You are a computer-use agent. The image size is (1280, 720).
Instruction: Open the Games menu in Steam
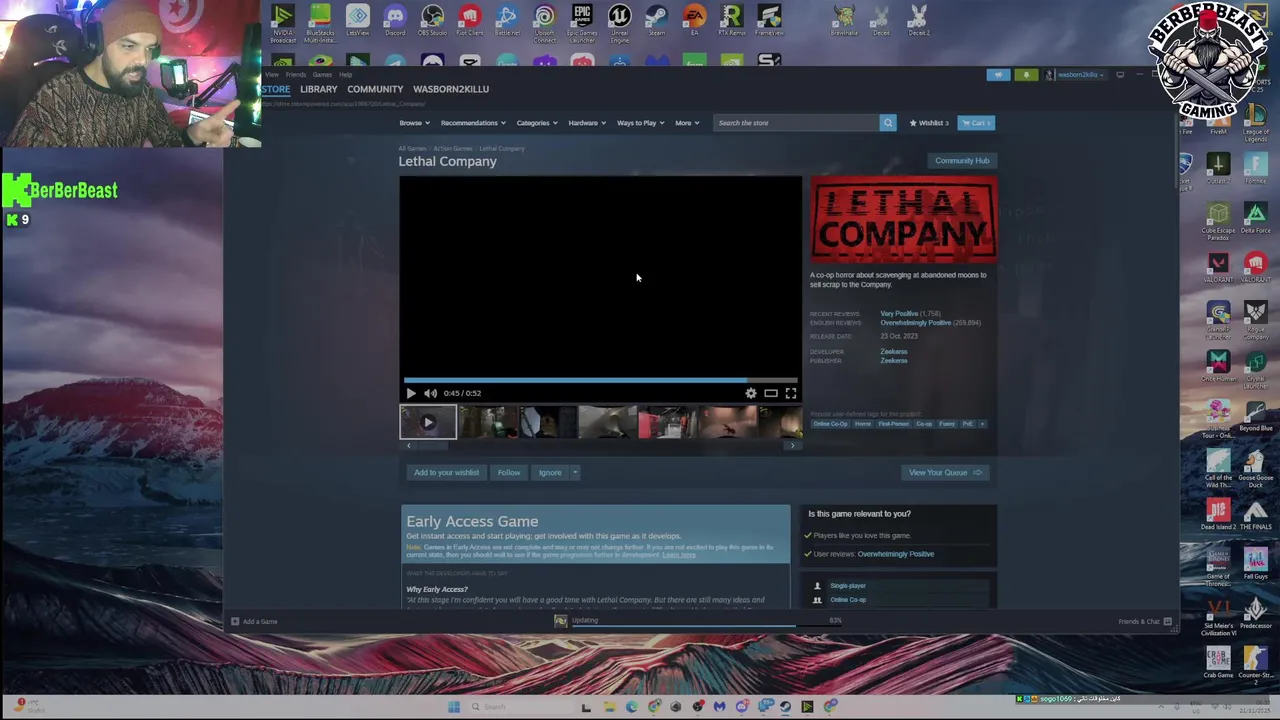point(322,75)
